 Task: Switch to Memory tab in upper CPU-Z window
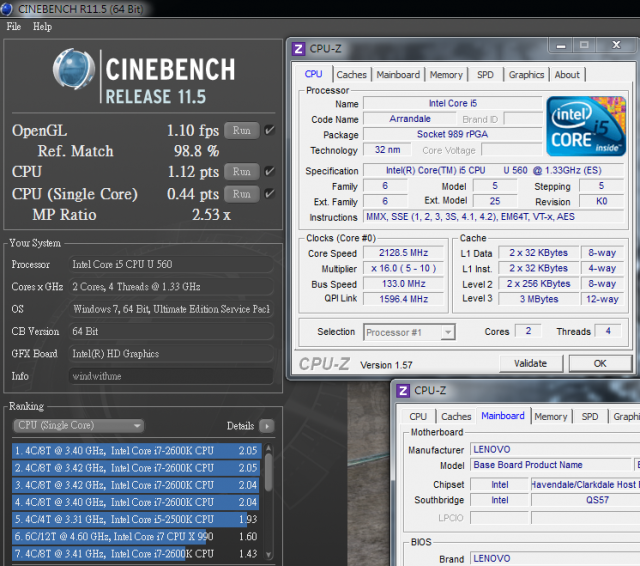pyautogui.click(x=446, y=75)
